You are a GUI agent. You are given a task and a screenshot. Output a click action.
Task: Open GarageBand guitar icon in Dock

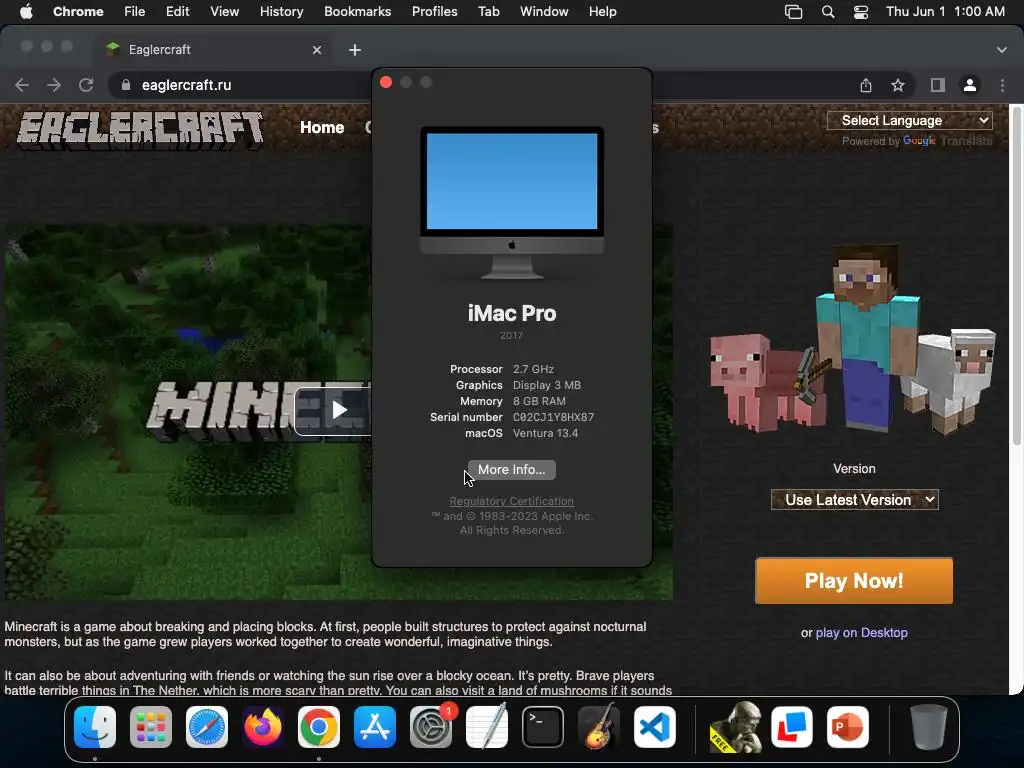(599, 727)
